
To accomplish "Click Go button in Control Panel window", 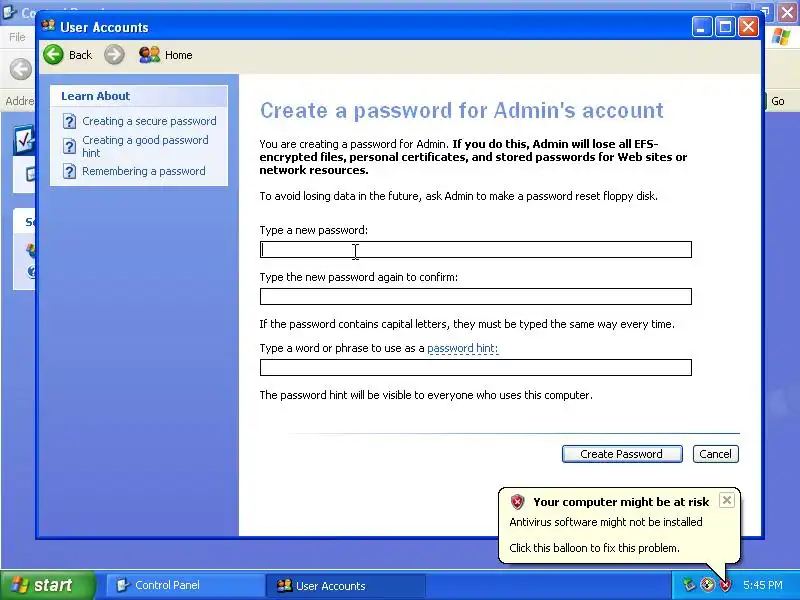I will point(777,101).
